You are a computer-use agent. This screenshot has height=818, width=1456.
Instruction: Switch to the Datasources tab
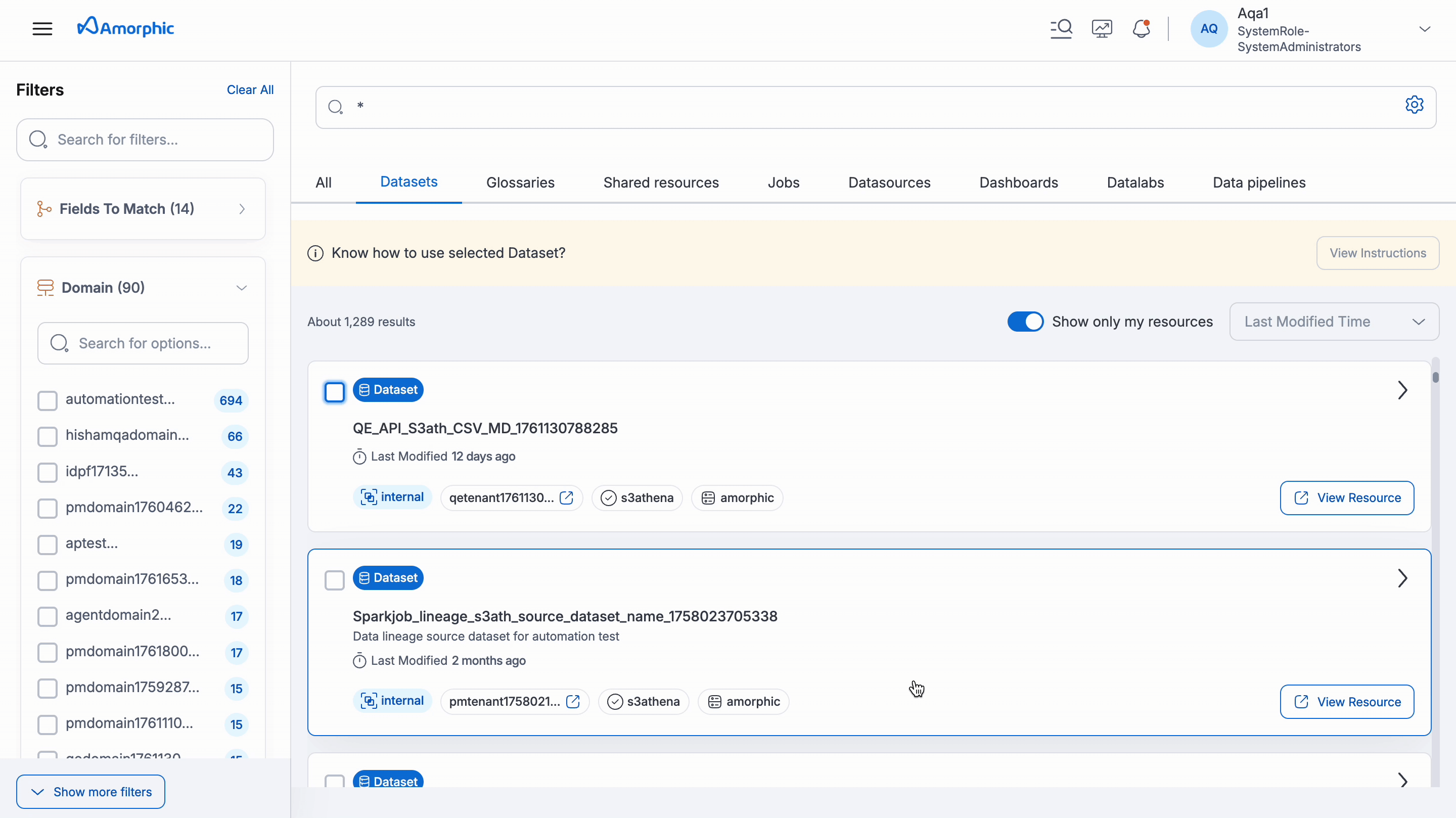[889, 182]
